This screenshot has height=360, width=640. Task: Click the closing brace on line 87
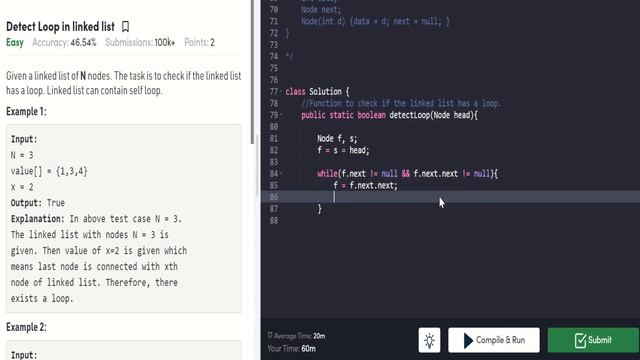[x=320, y=209]
